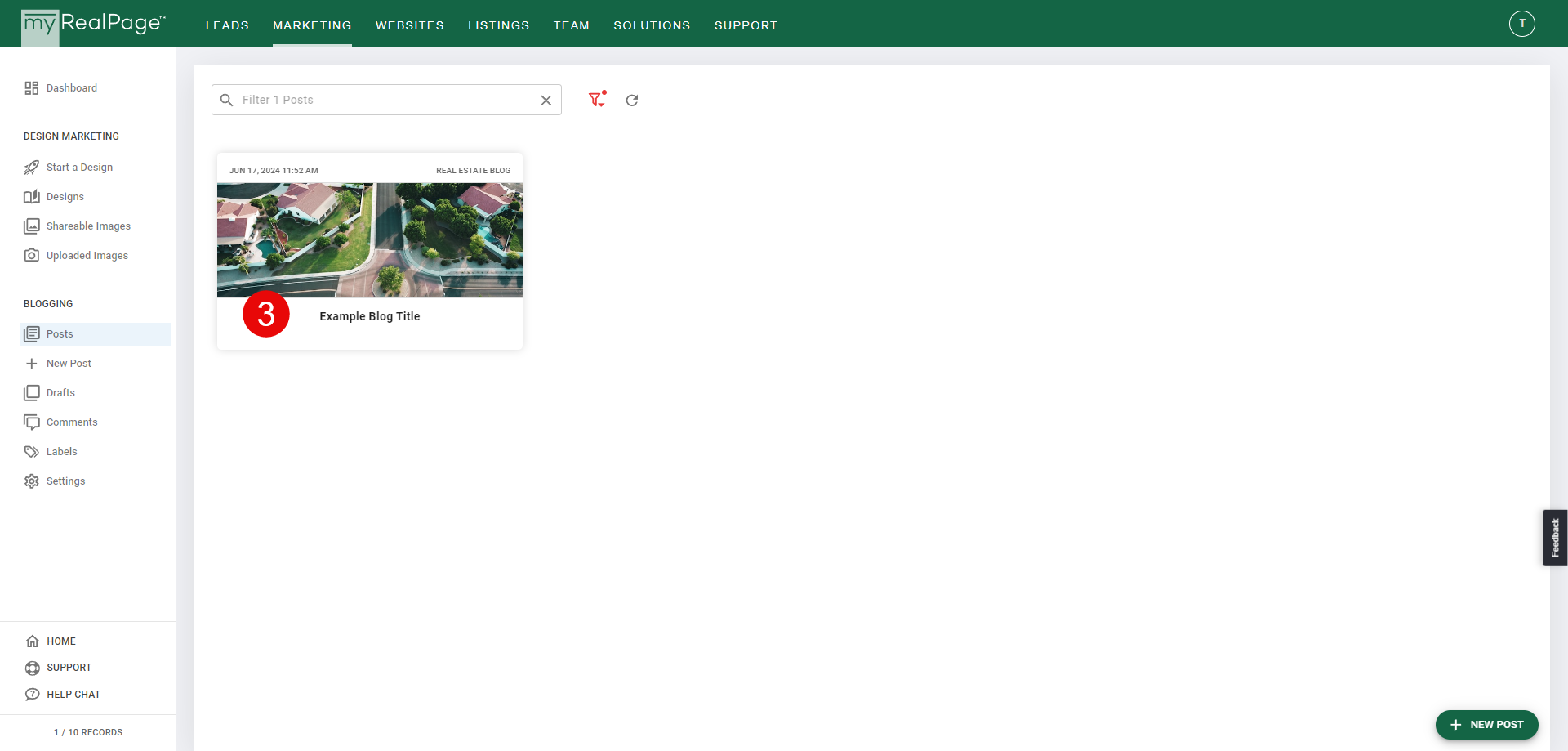Click the New Post floating button
The height and width of the screenshot is (751, 1568).
[x=1487, y=725]
